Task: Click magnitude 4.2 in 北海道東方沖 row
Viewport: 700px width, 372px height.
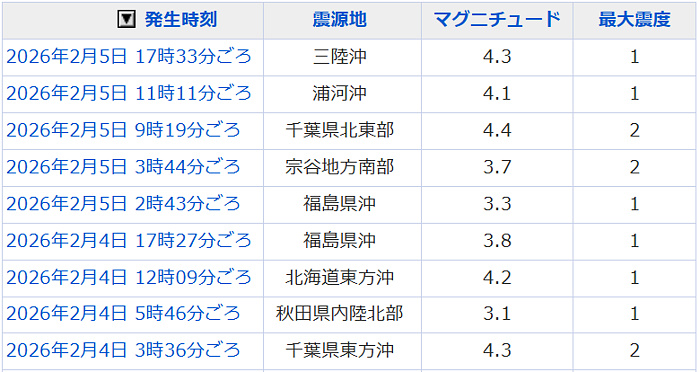Action: point(497,277)
